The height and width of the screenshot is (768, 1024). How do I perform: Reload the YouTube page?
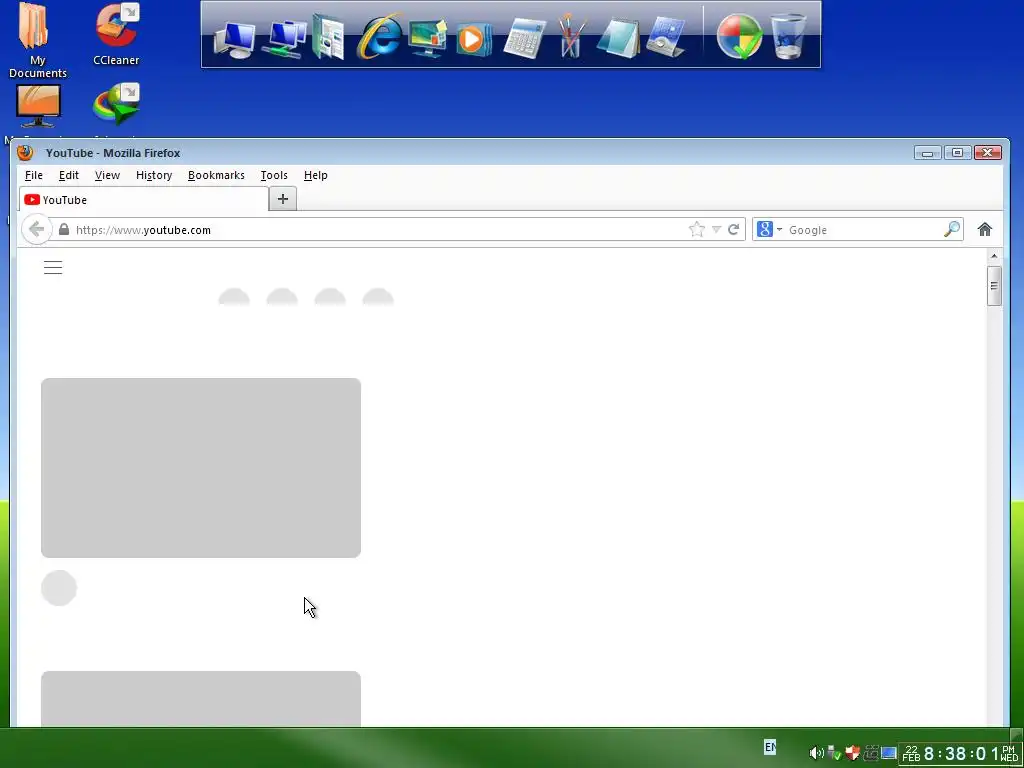click(733, 229)
